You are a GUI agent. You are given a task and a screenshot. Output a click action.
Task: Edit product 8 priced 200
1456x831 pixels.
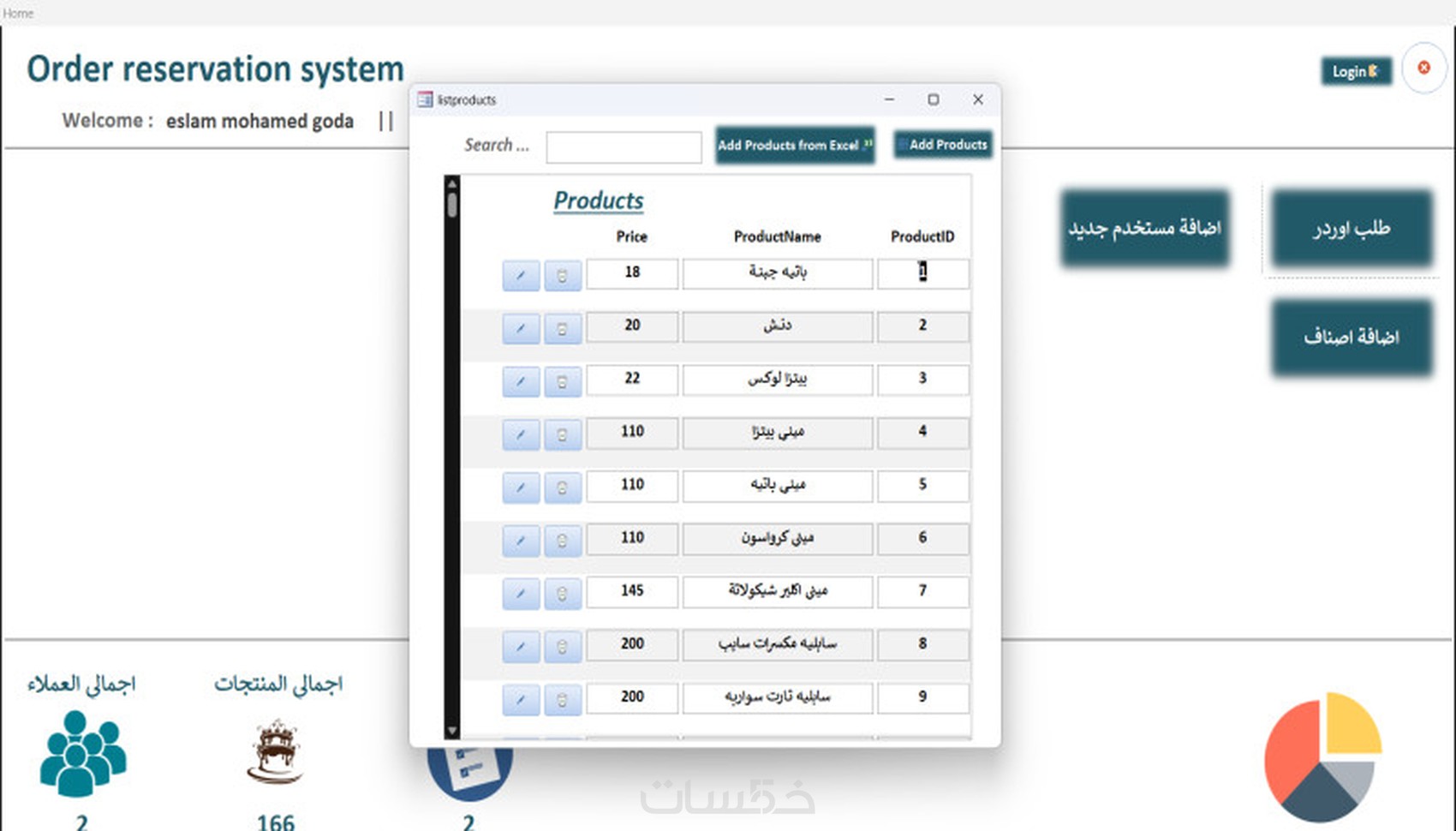click(x=521, y=647)
